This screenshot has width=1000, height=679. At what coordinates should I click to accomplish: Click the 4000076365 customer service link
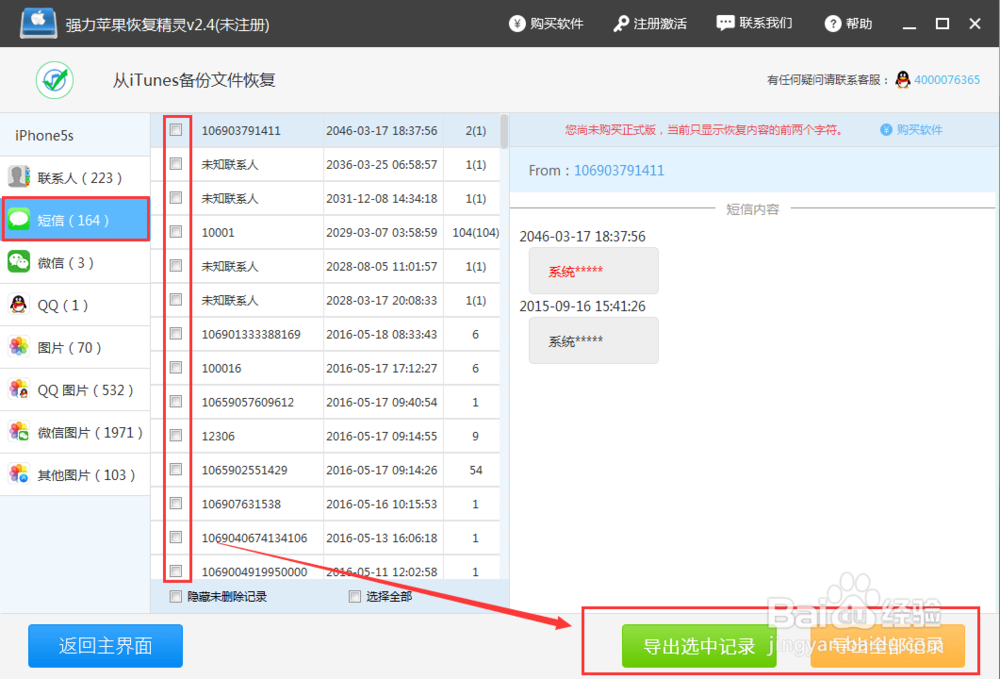point(947,80)
